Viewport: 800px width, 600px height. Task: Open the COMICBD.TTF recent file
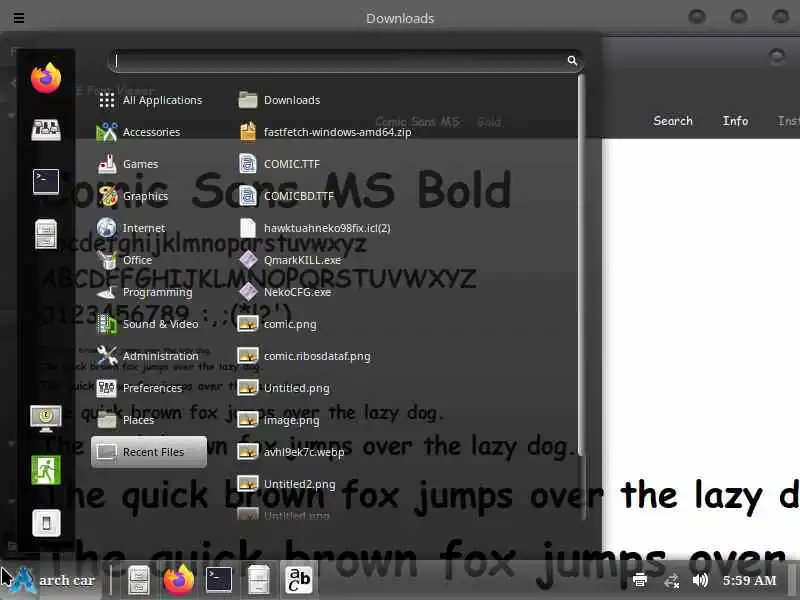[286, 196]
